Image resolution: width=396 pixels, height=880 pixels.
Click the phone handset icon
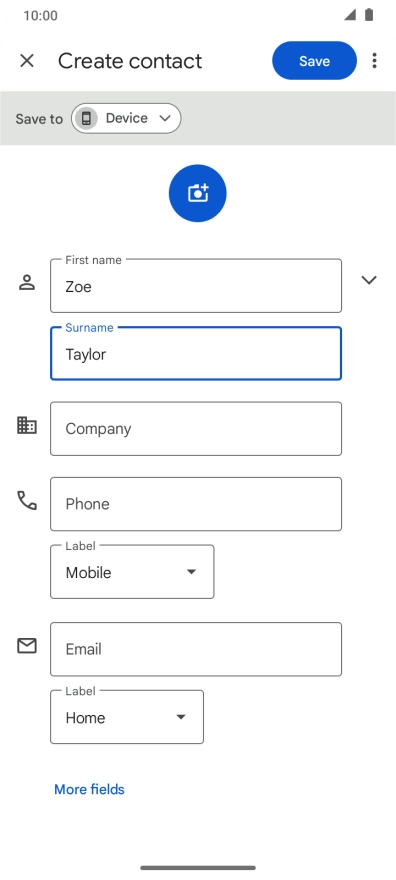26,500
